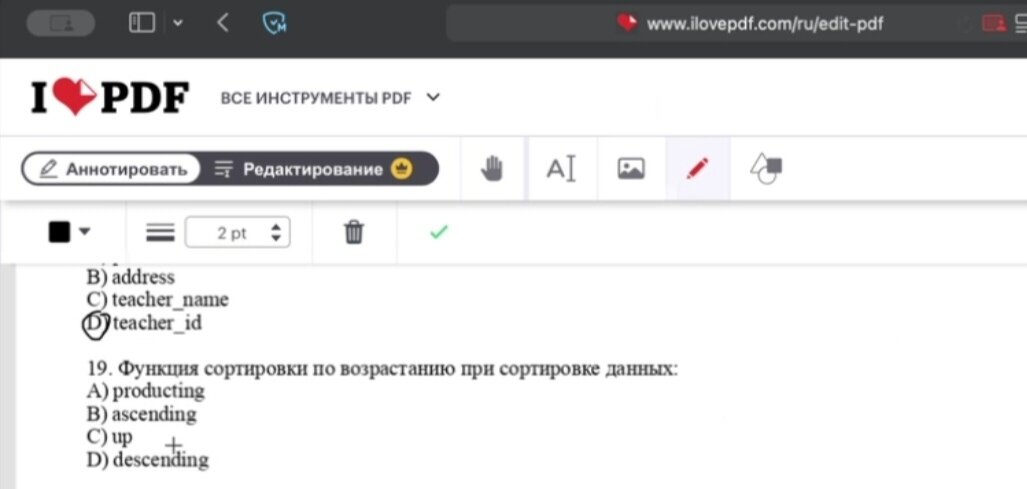The image size is (1027, 489).
Task: Toggle the browser sidebar button
Action: [142, 24]
